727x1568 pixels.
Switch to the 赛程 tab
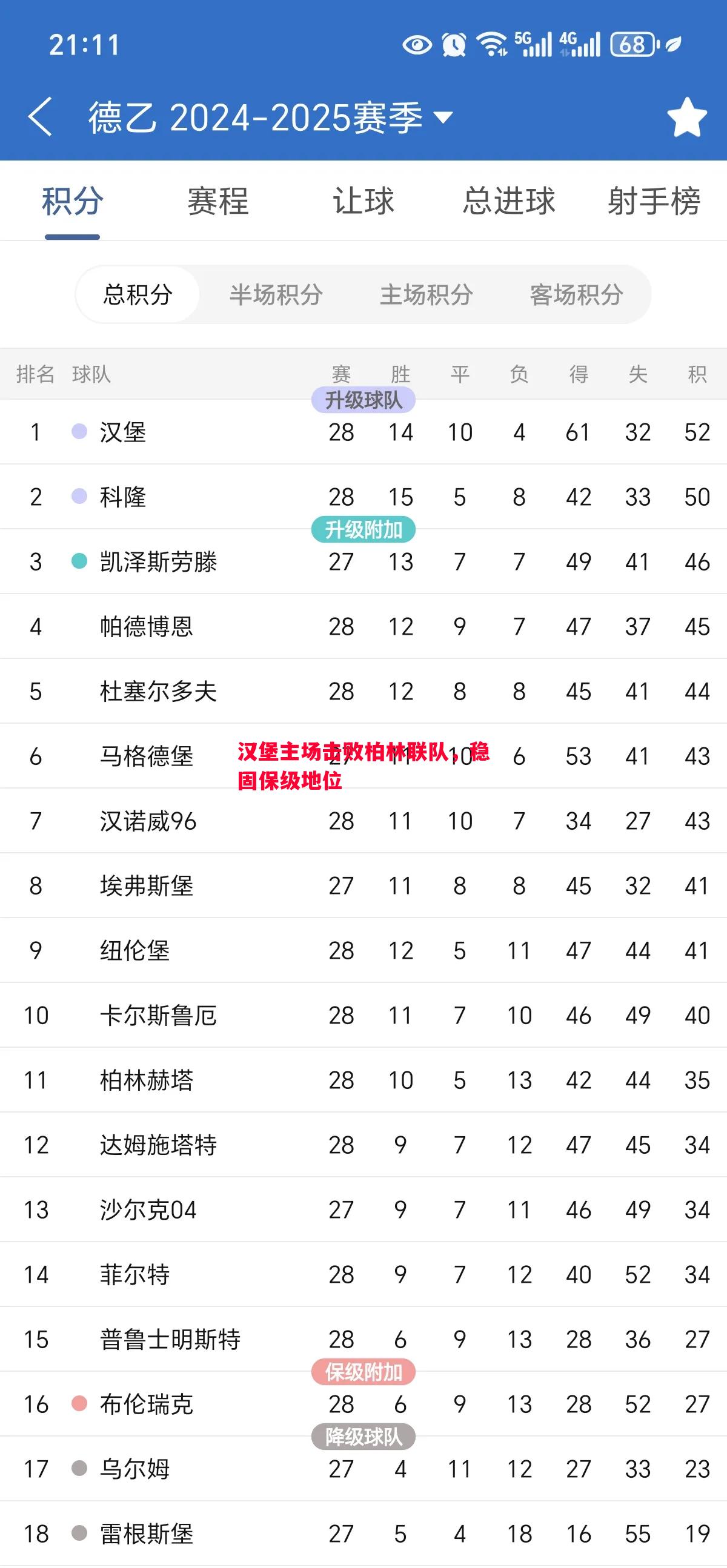216,202
